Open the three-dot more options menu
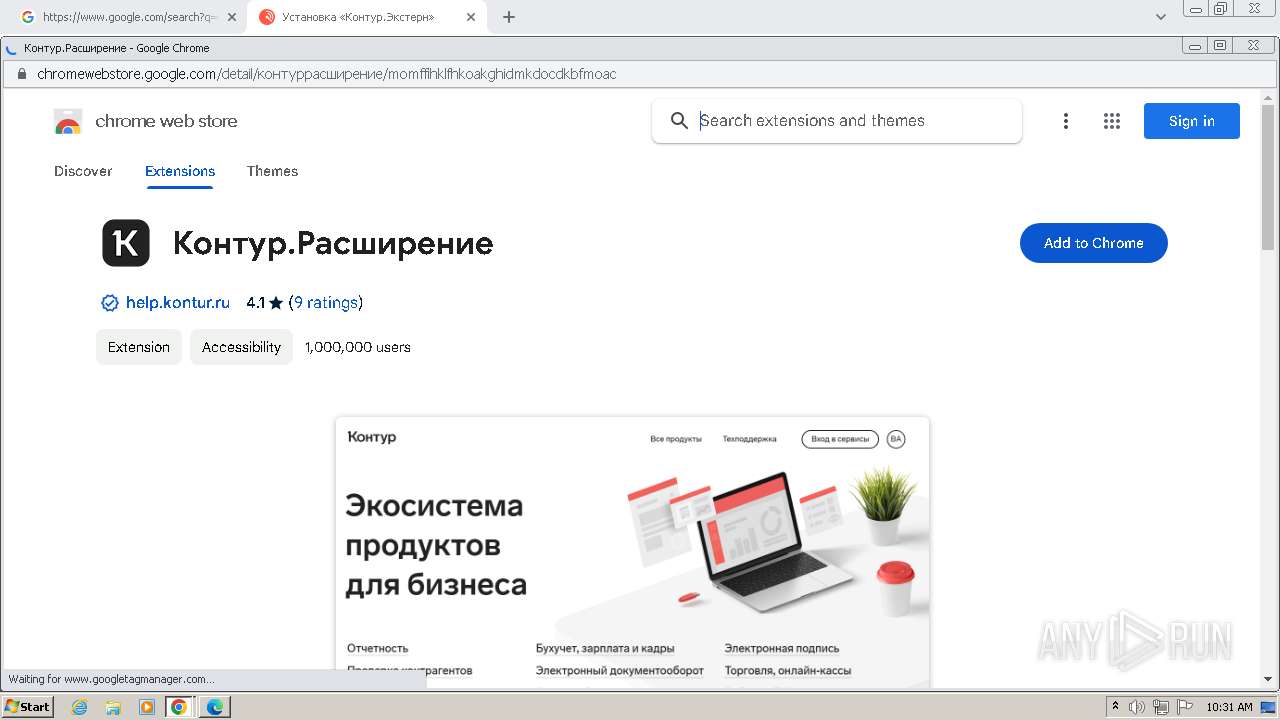 click(x=1065, y=121)
